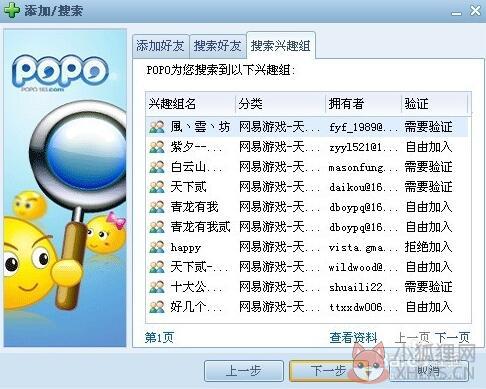Switch to the 添加好友 tab

[x=160, y=46]
